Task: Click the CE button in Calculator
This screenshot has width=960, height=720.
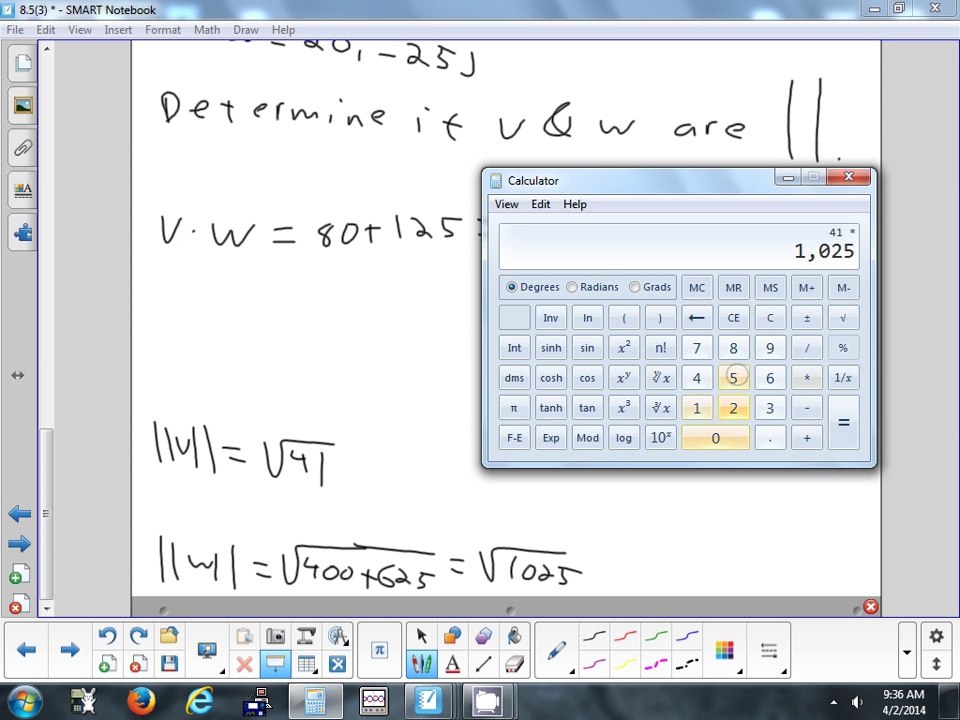Action: tap(733, 318)
